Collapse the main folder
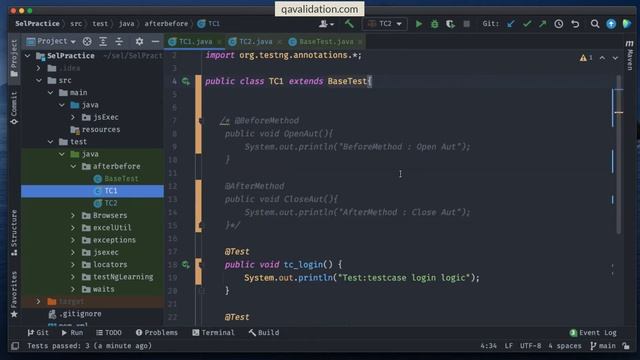The height and width of the screenshot is (360, 640). pyautogui.click(x=51, y=93)
